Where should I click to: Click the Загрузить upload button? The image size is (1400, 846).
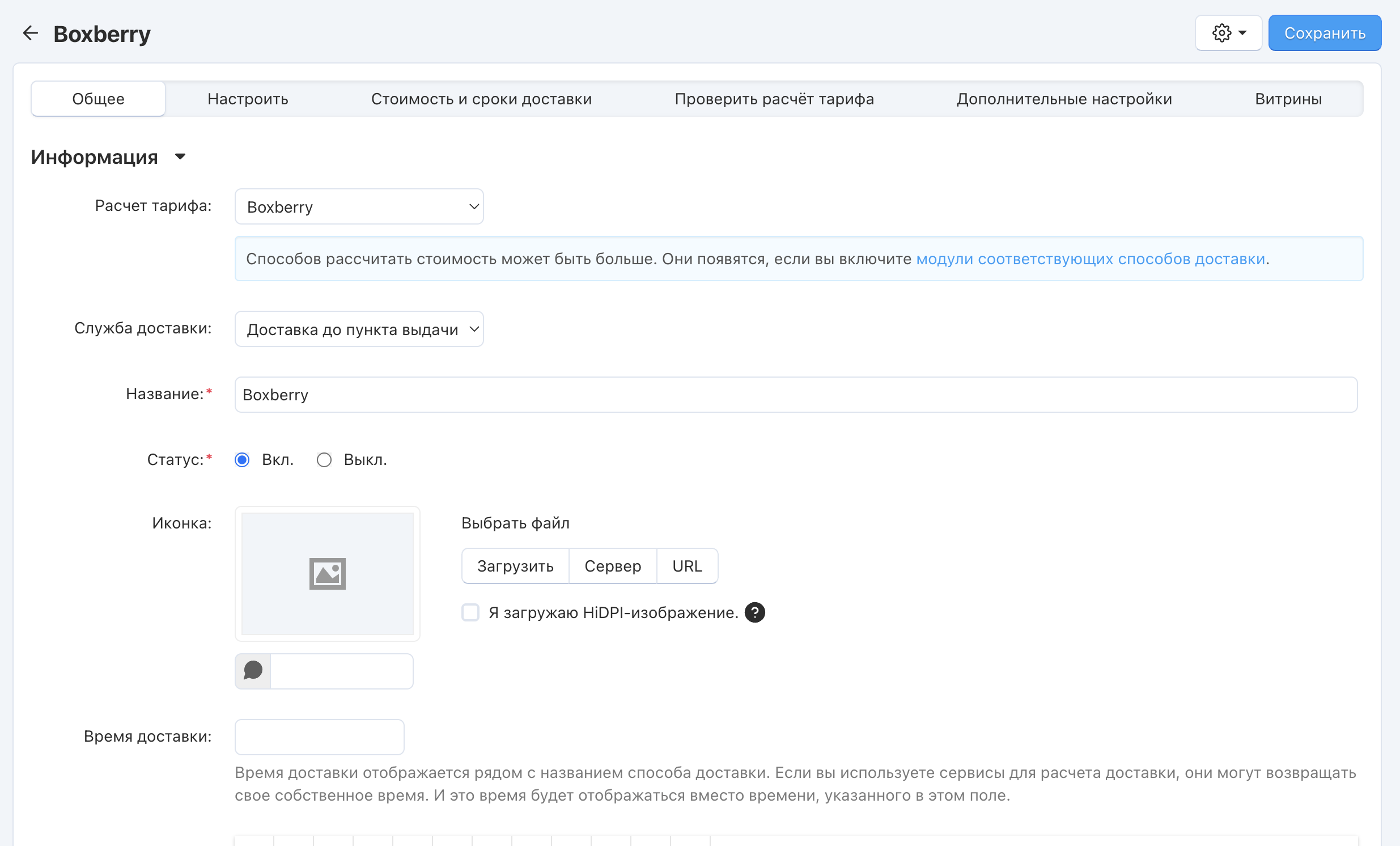[515, 566]
